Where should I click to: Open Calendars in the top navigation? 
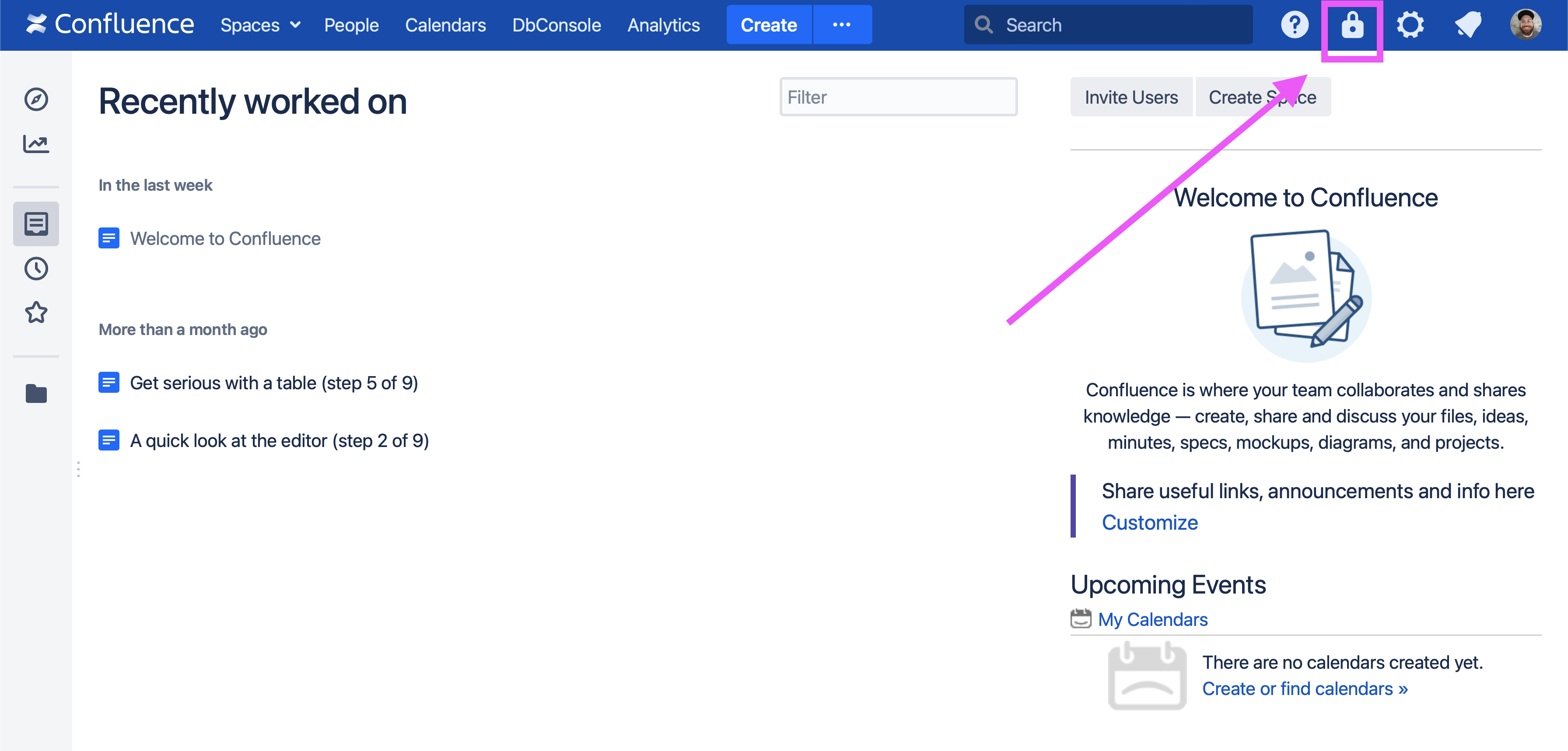[445, 25]
